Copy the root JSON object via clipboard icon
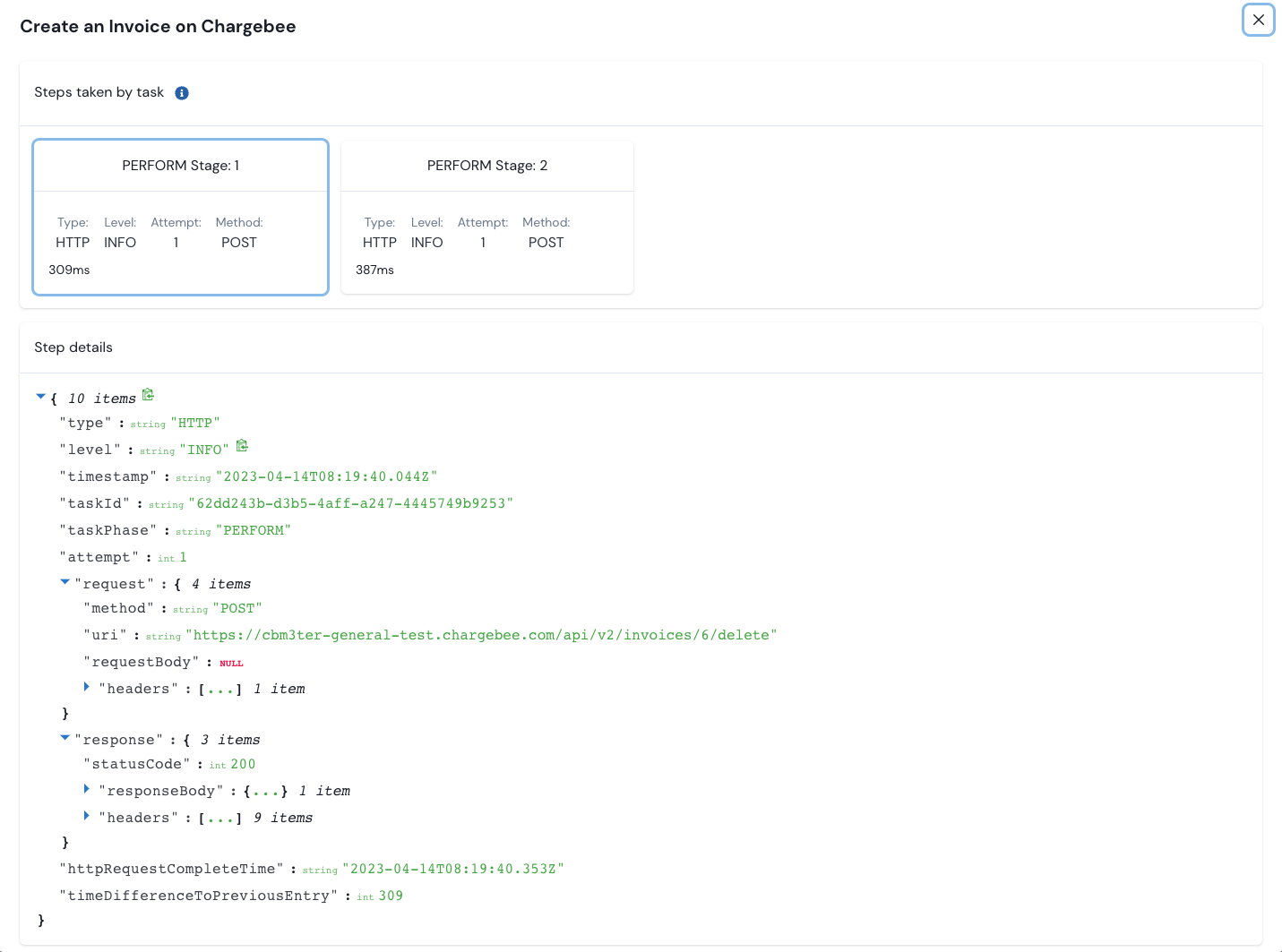This screenshot has height=952, width=1282. (x=149, y=395)
